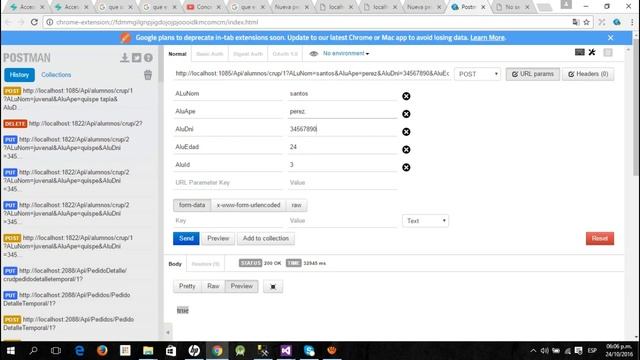
Task: Delete the AluEdad parameter row
Action: [406, 149]
